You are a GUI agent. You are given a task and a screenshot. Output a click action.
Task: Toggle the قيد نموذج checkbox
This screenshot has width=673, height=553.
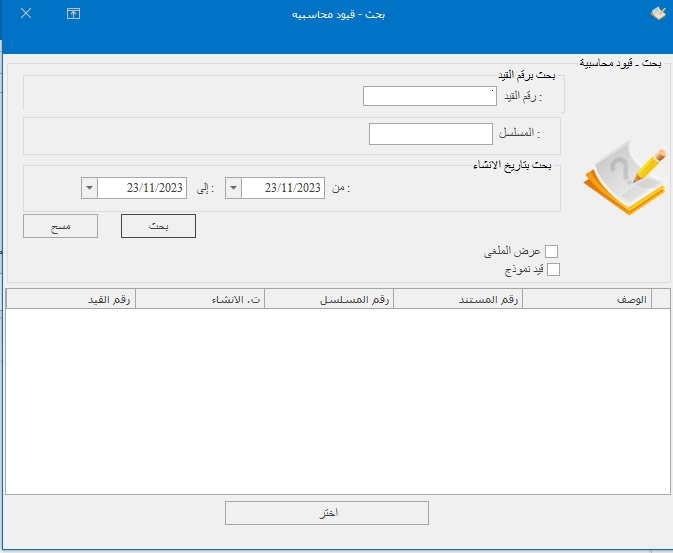coord(551,269)
